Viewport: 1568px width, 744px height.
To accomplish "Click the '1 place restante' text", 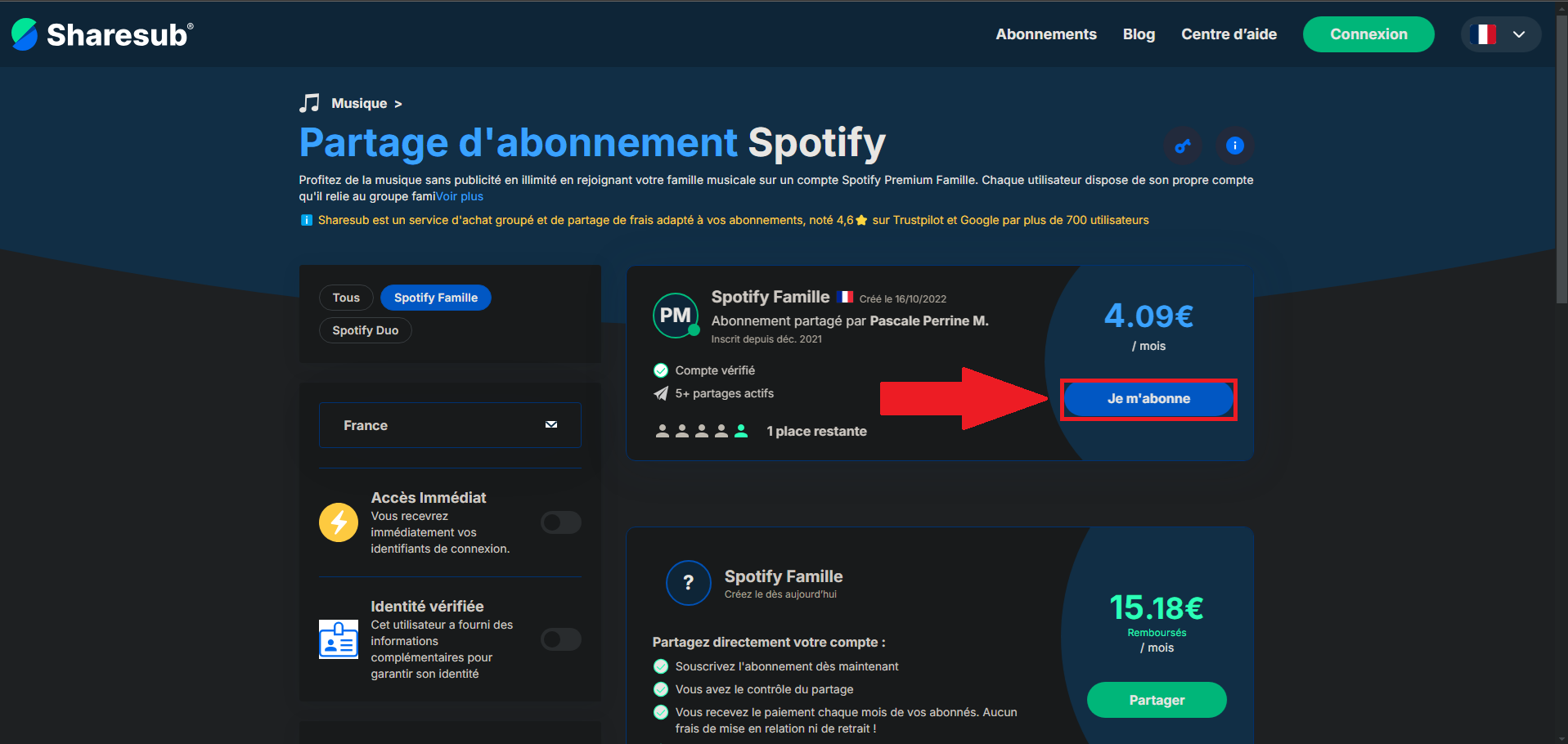I will [x=816, y=431].
